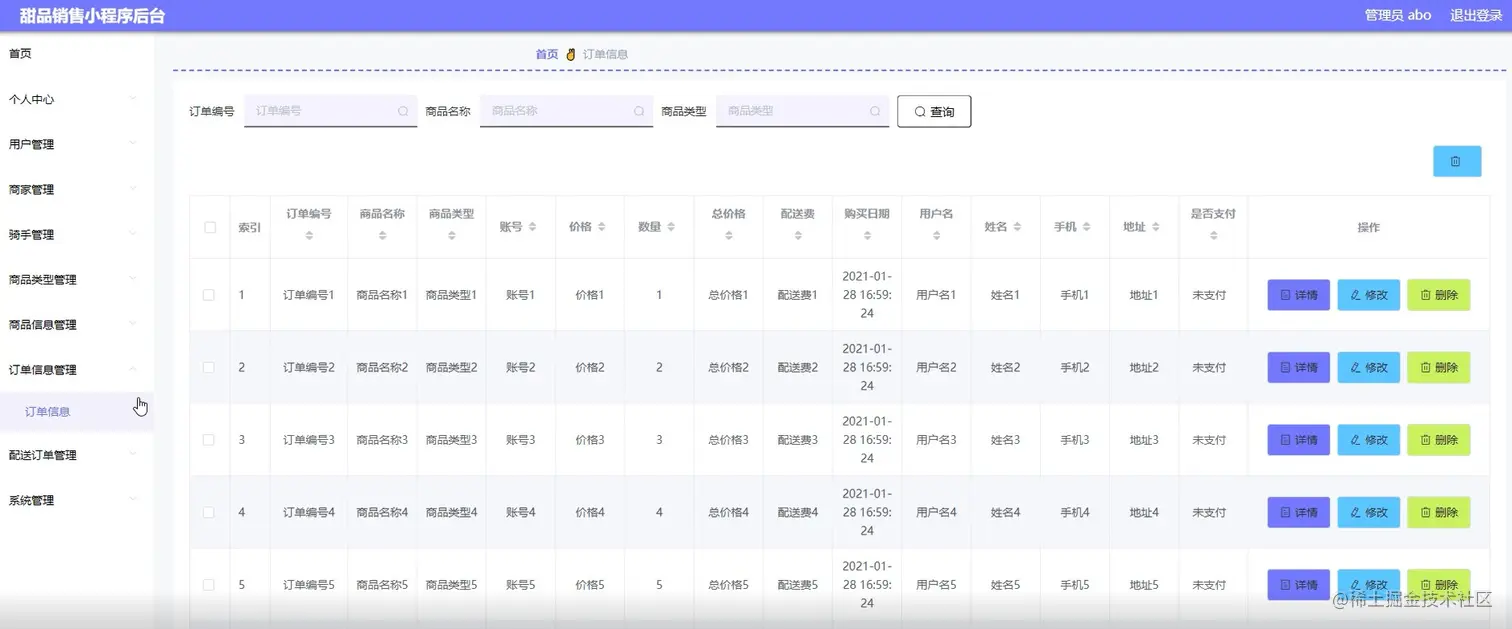This screenshot has height=629, width=1512.
Task: Focus the 商品名称 search input
Action: [x=566, y=111]
